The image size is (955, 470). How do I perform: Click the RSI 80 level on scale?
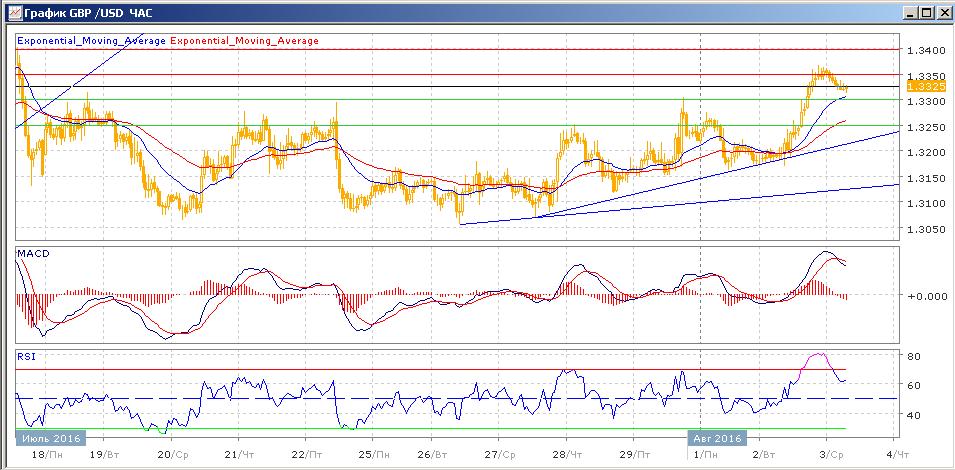click(913, 356)
